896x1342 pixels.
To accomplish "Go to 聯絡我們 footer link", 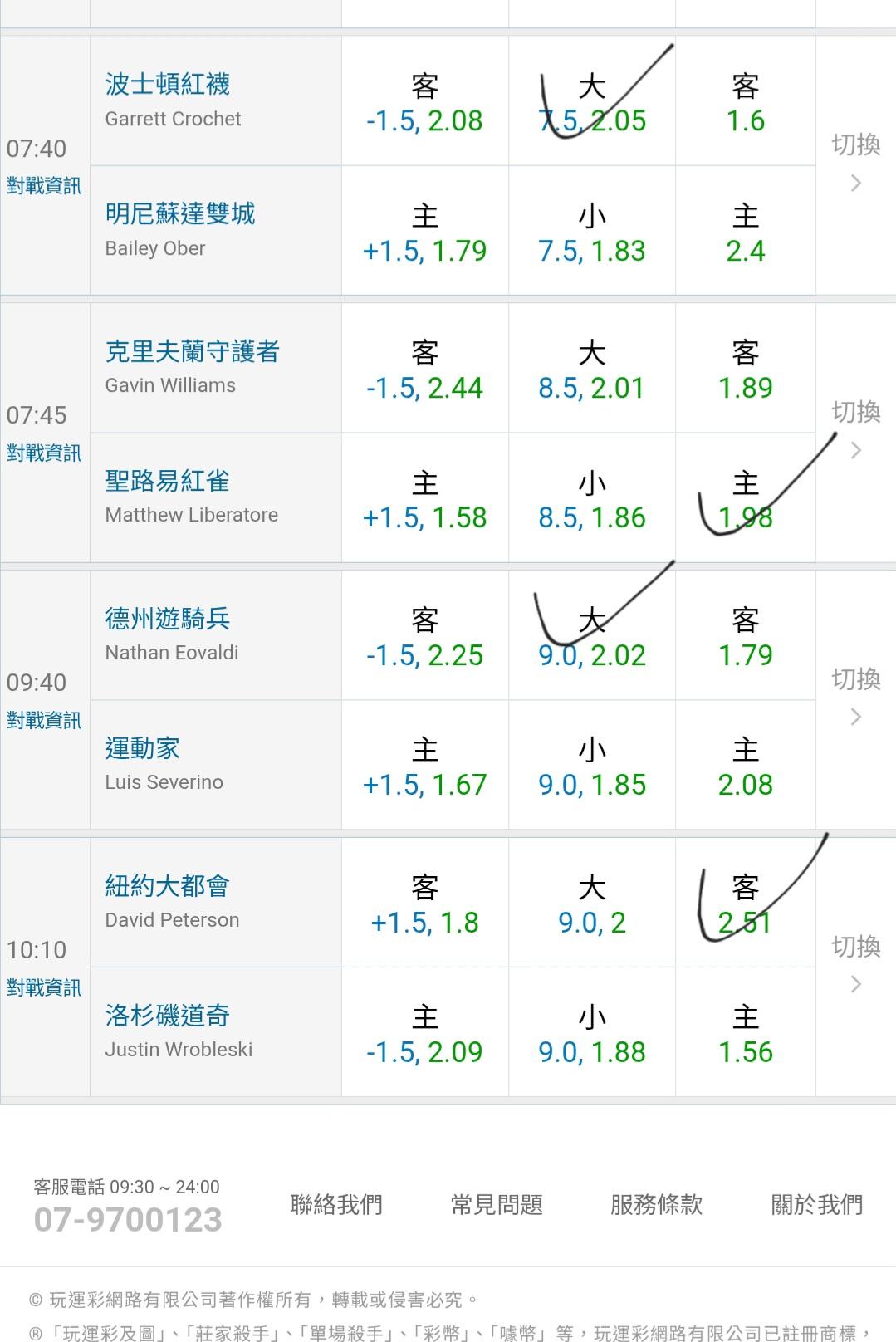I will (x=336, y=1204).
